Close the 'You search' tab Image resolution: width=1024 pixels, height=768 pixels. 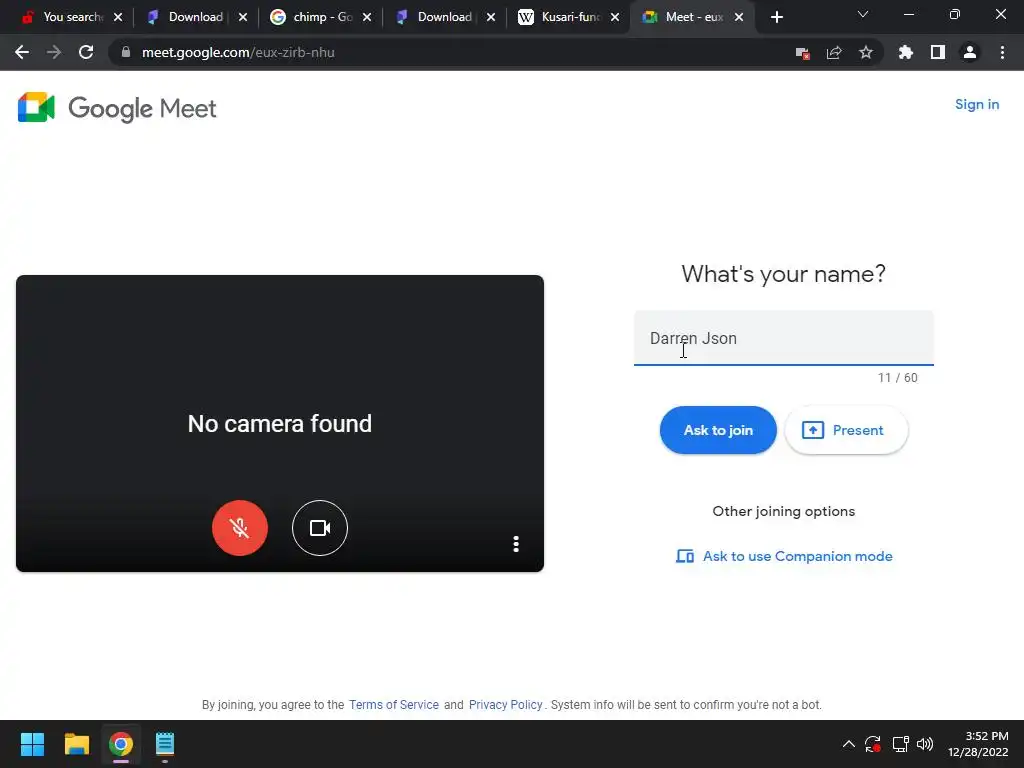point(118,17)
